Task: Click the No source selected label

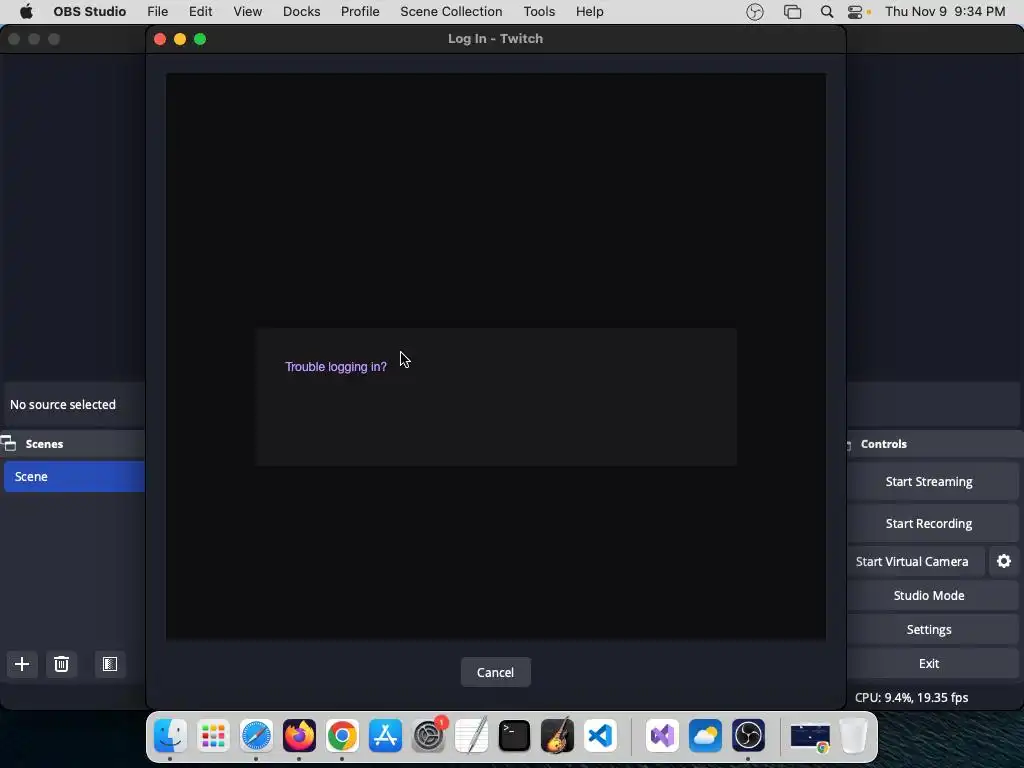Action: point(63,405)
